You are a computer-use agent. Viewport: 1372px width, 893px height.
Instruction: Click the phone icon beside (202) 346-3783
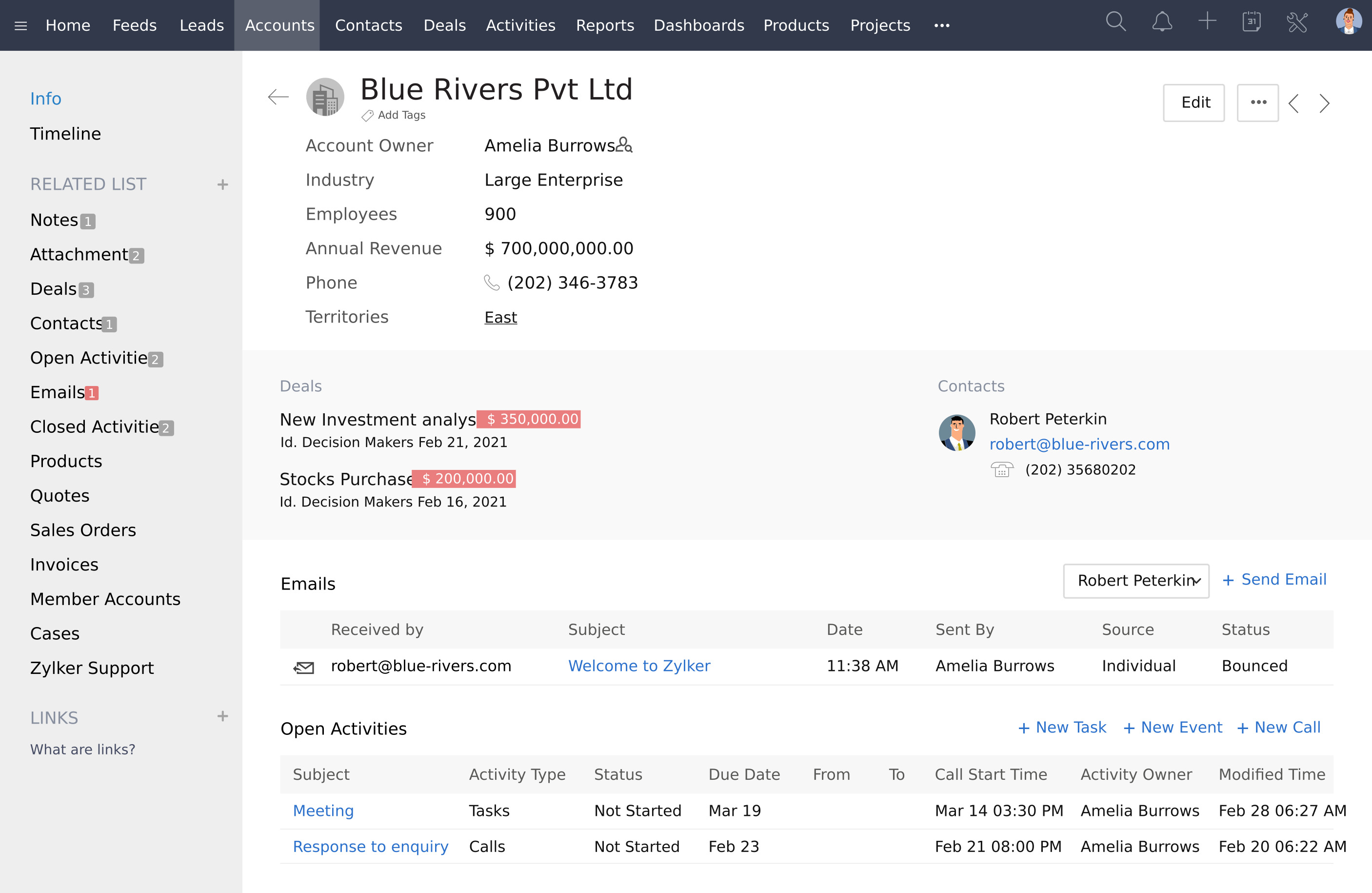491,283
